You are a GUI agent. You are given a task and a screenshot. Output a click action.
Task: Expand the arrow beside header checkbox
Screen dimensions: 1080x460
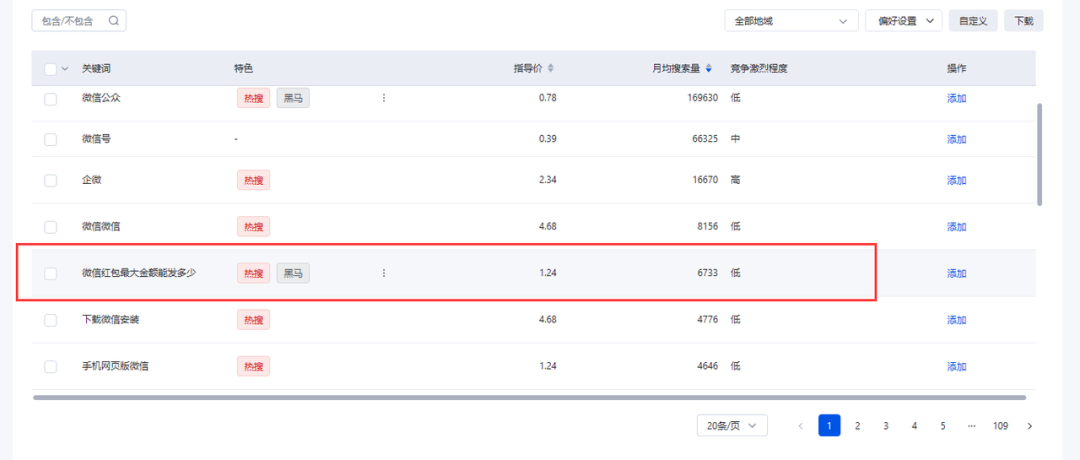[x=65, y=69]
